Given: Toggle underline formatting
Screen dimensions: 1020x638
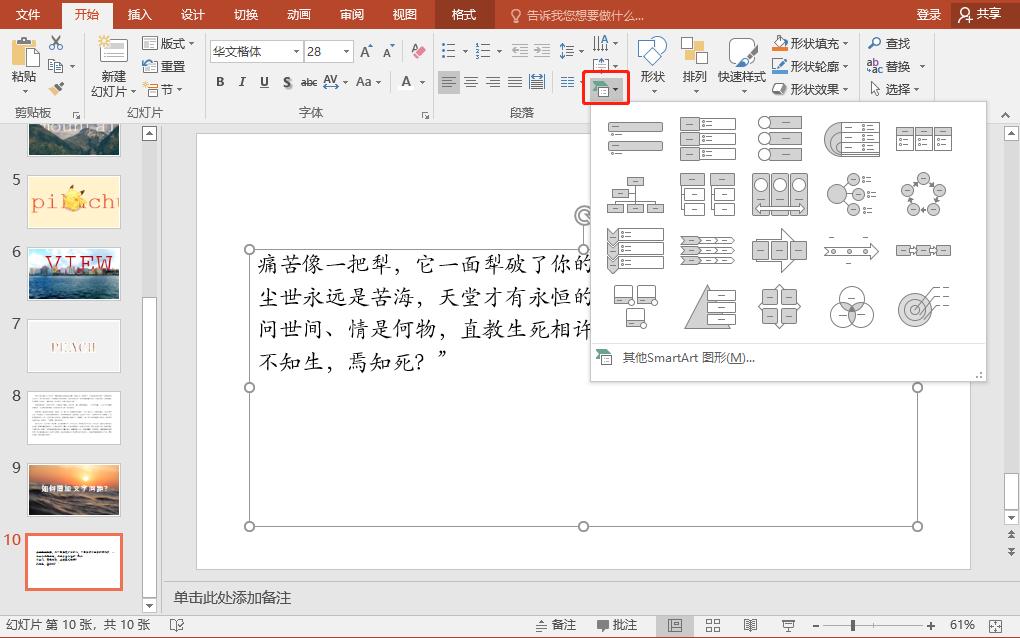Looking at the screenshot, I should point(263,82).
